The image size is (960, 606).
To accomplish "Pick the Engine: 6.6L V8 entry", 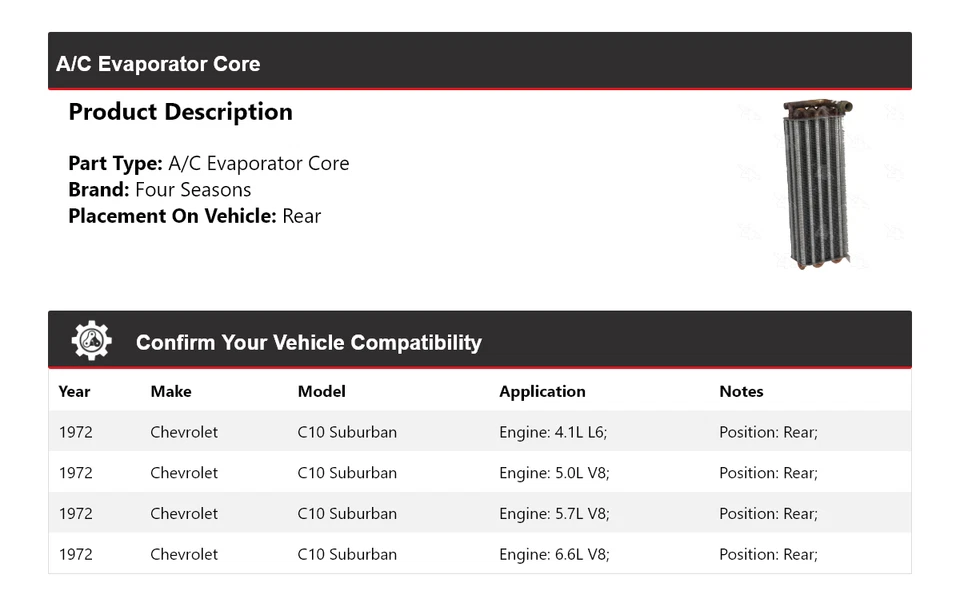I will 554,554.
